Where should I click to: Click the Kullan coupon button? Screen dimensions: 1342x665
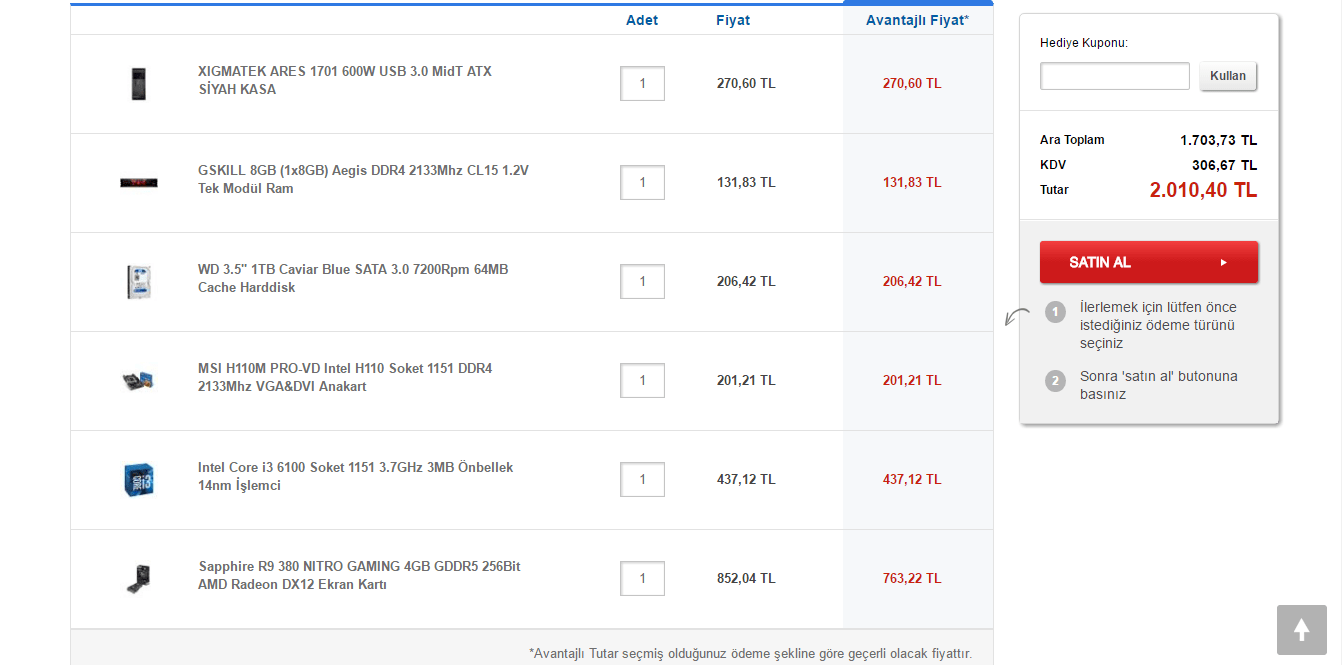pos(1228,76)
